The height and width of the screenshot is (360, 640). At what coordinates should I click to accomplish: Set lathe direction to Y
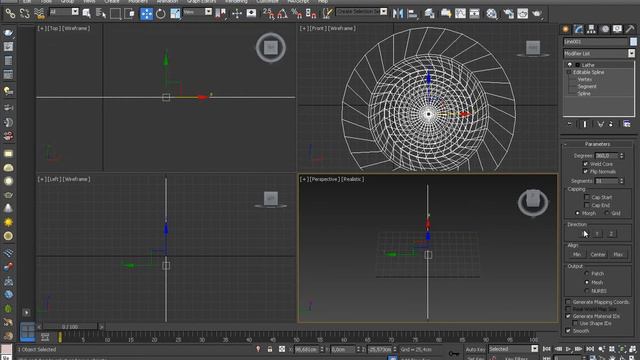tap(597, 234)
